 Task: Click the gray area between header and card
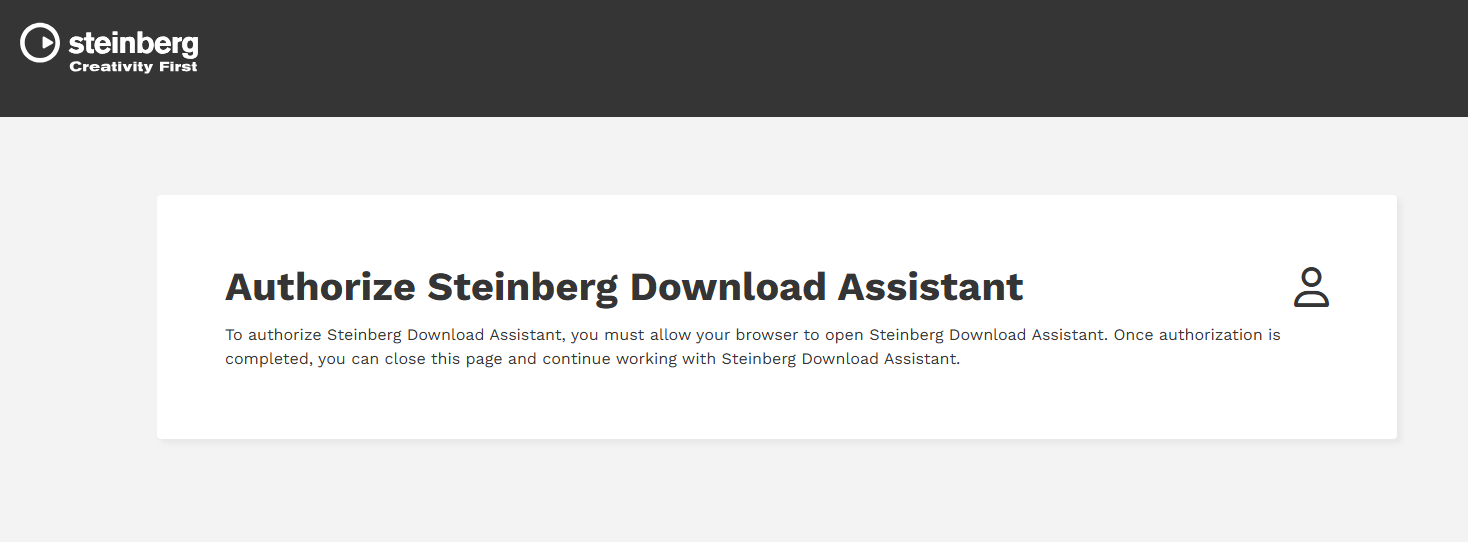coord(776,156)
